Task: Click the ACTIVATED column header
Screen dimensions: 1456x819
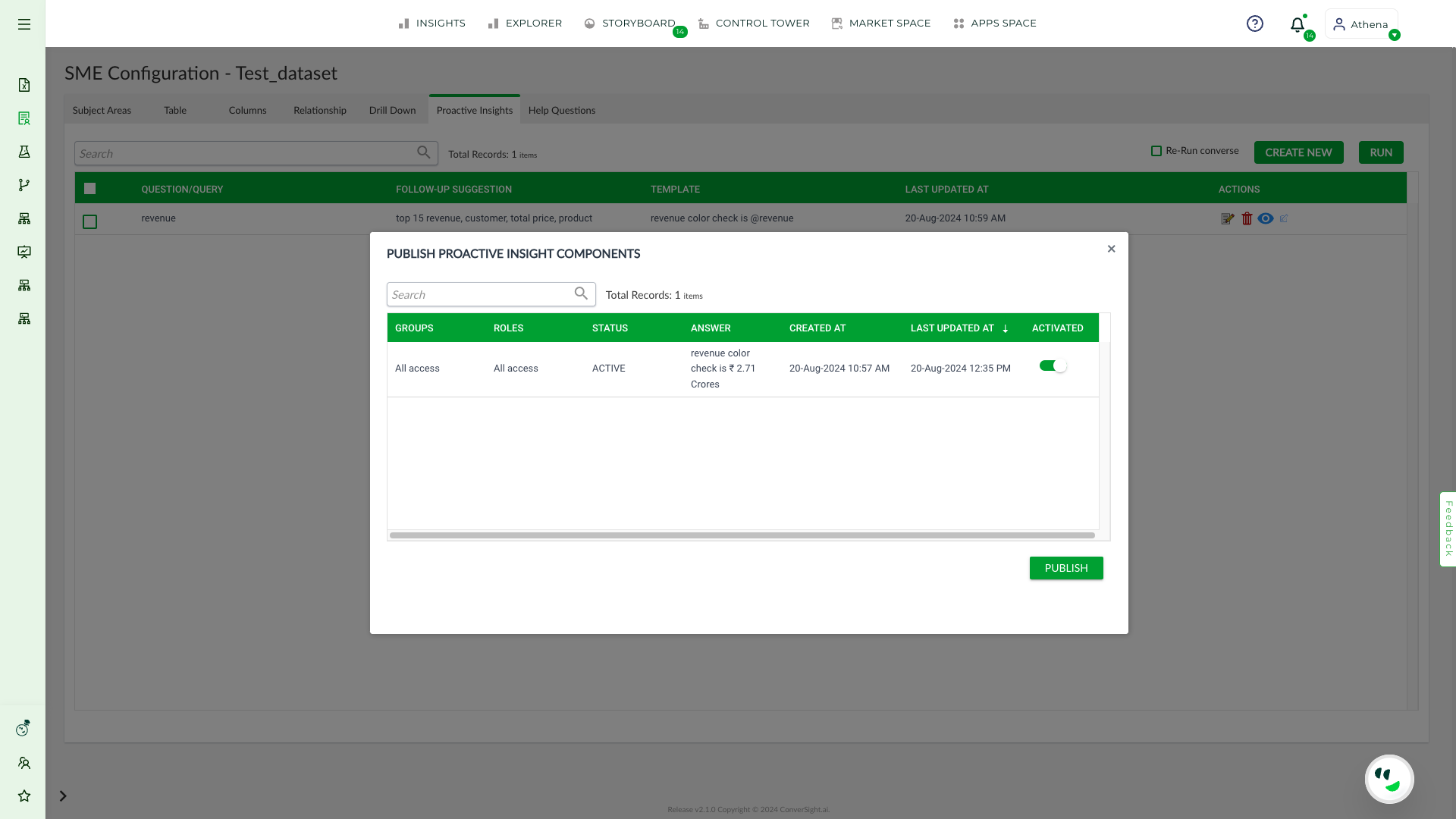Action: (1058, 328)
